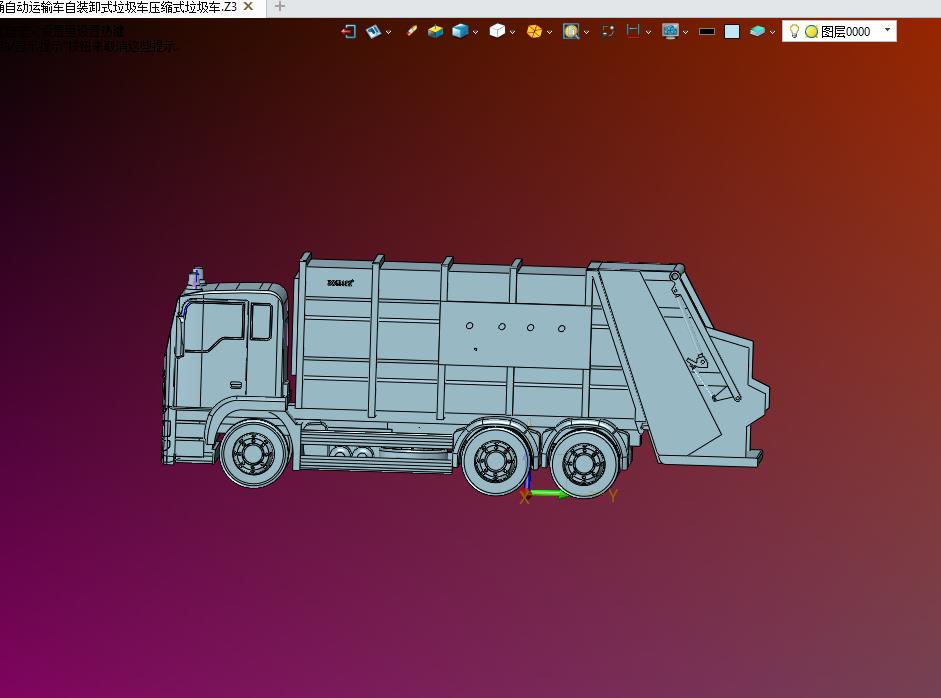Close the 垃圾车.Z3 document tab
941x698 pixels.
coord(249,7)
